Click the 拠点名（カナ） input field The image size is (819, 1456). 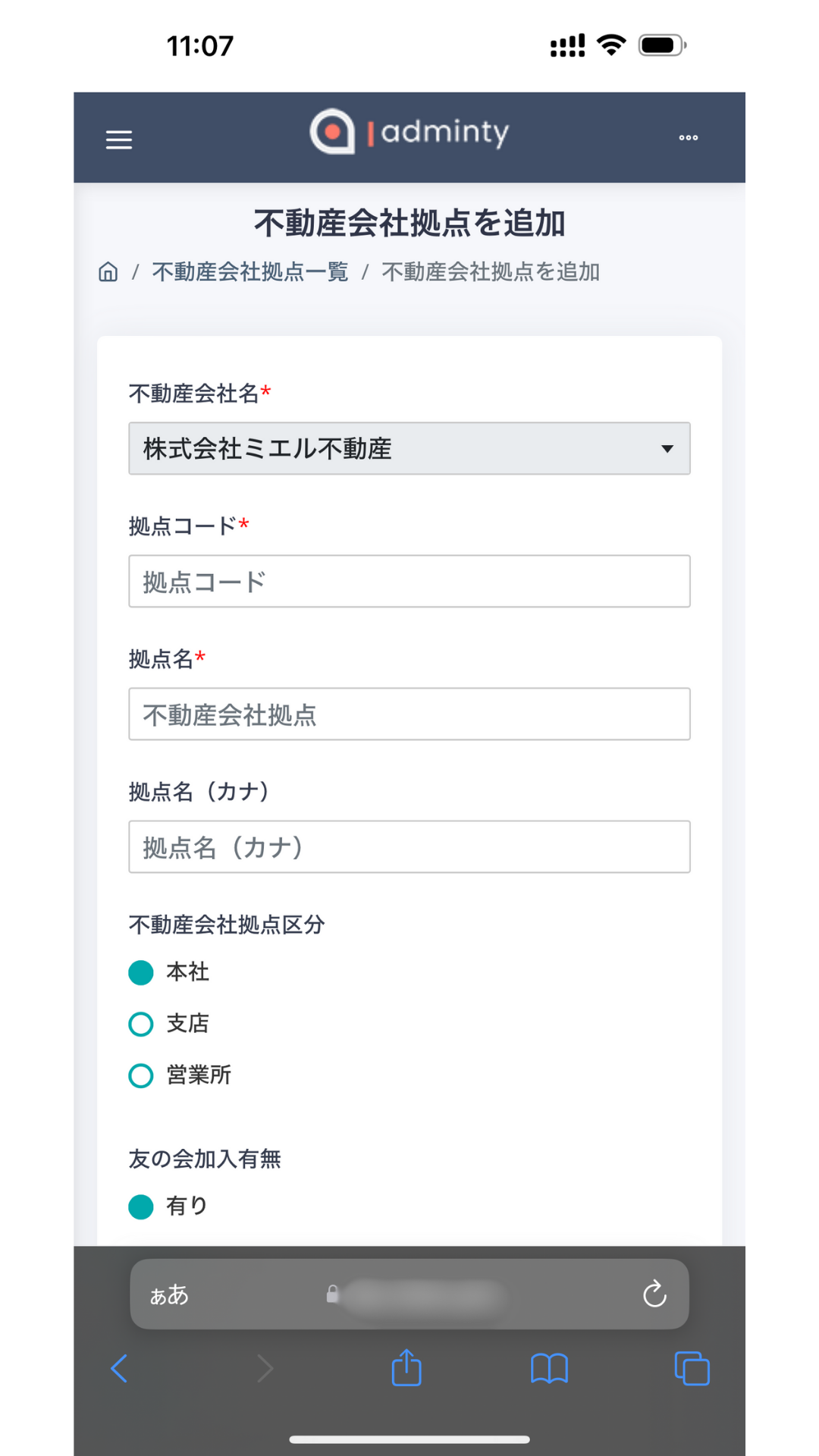click(409, 847)
